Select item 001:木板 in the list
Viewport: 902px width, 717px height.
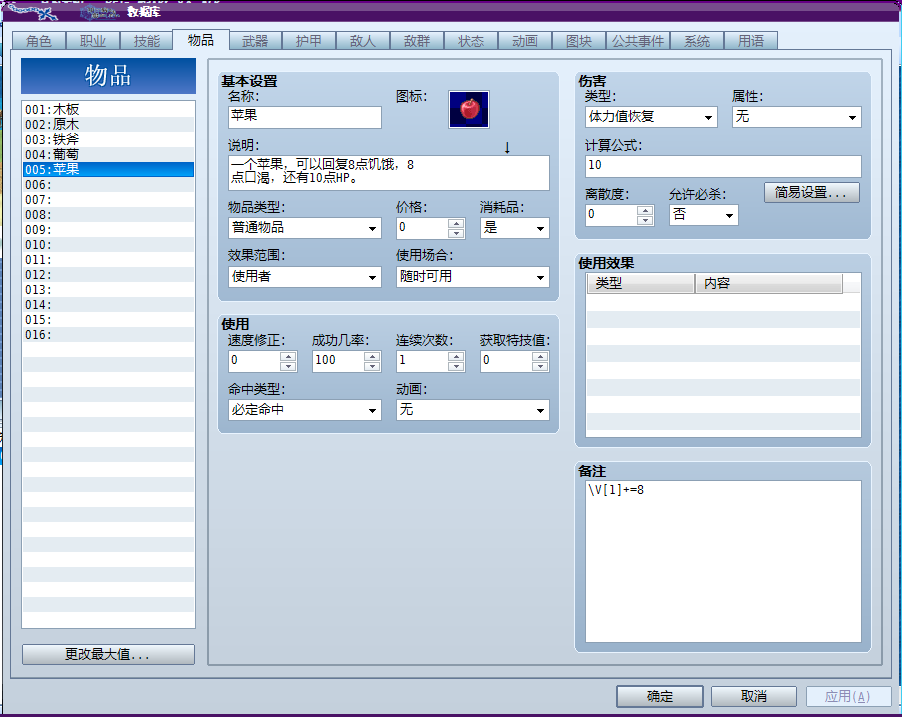[108, 109]
